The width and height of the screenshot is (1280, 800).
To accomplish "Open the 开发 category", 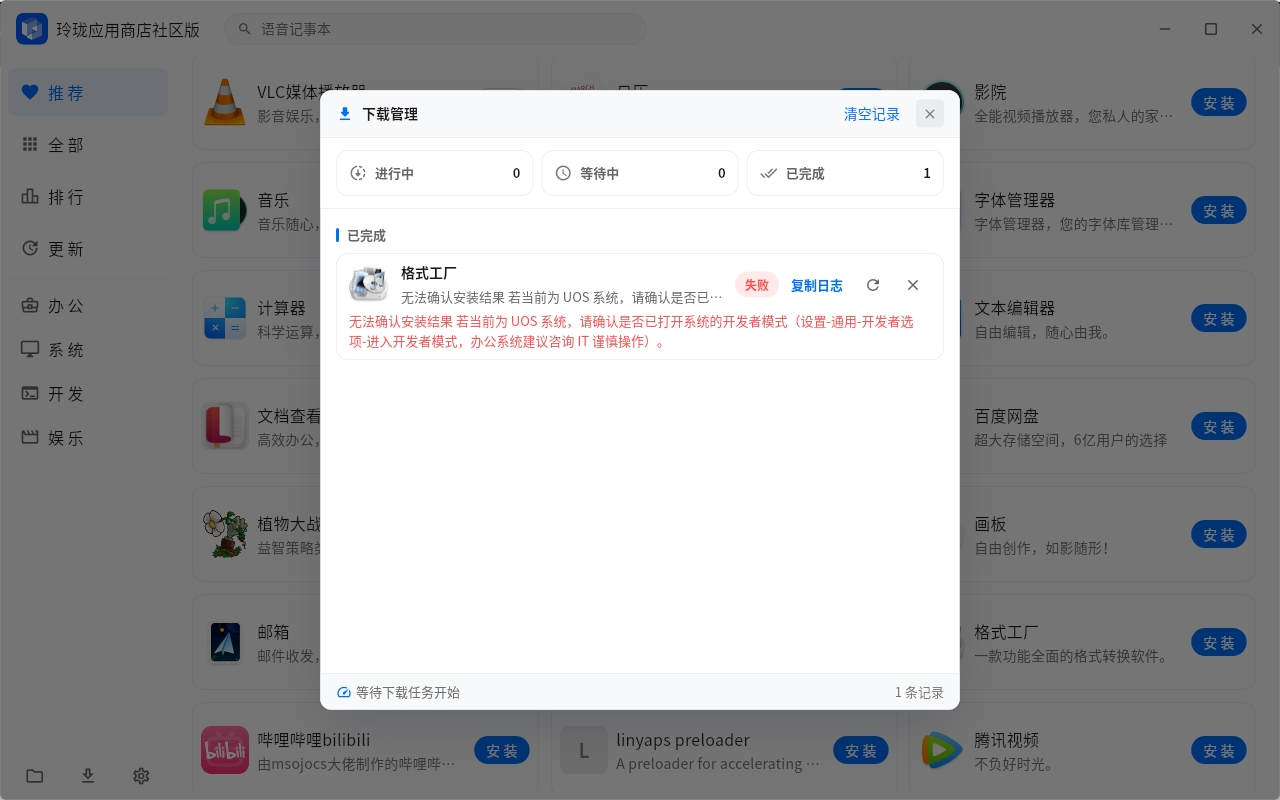I will pyautogui.click(x=88, y=394).
